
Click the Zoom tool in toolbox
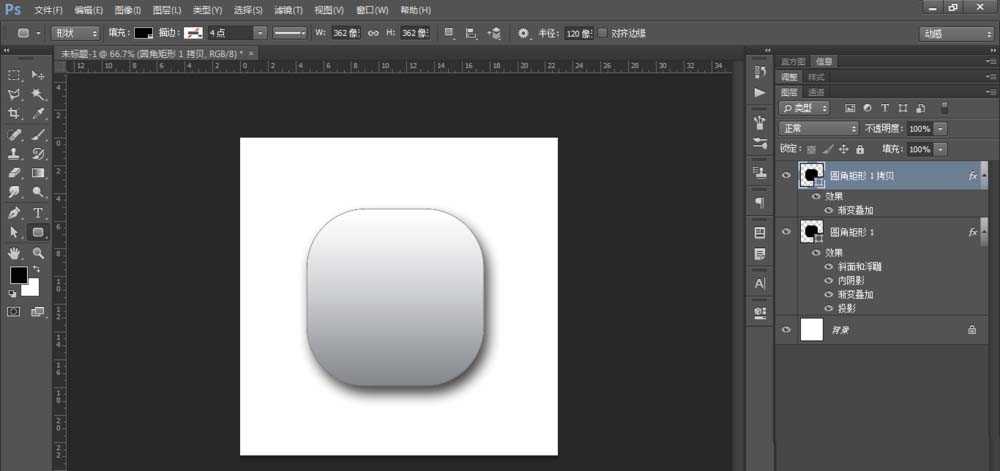pyautogui.click(x=38, y=253)
